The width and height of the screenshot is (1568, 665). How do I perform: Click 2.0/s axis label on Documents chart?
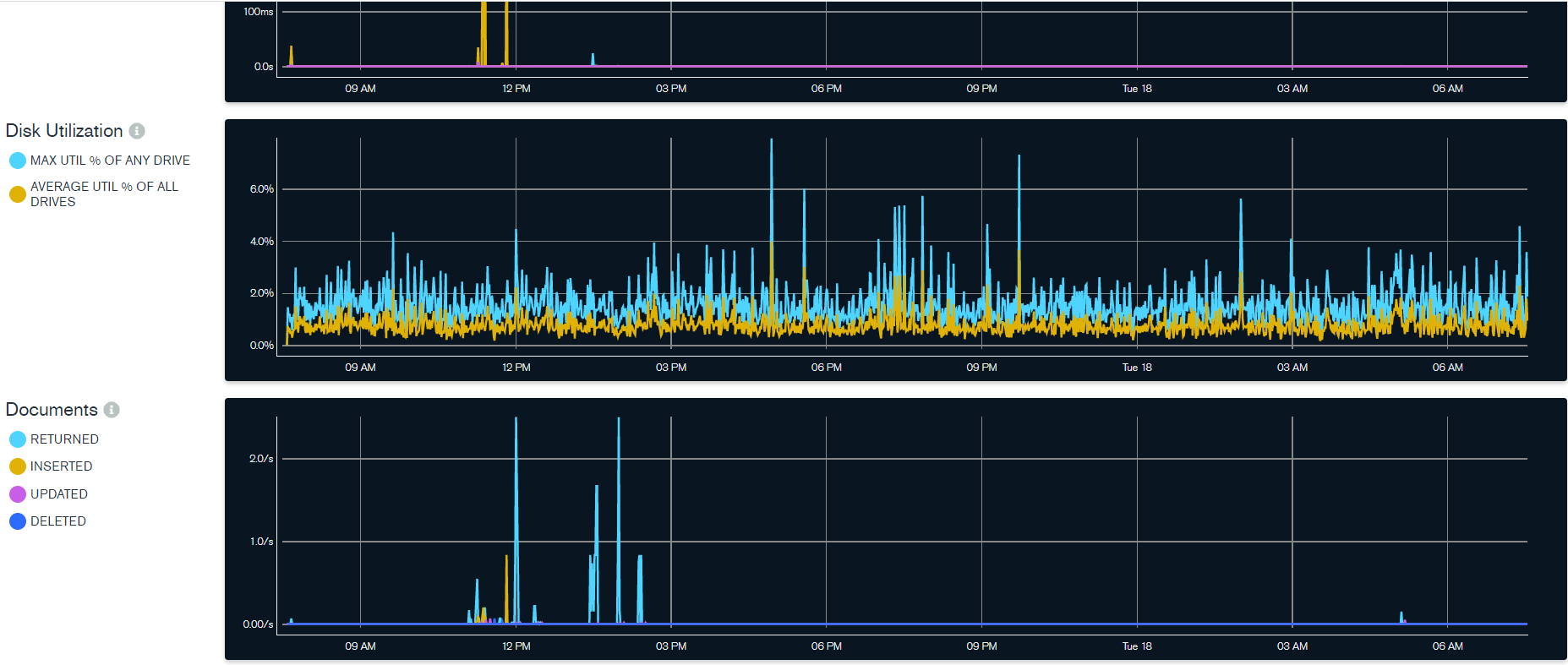coord(261,459)
